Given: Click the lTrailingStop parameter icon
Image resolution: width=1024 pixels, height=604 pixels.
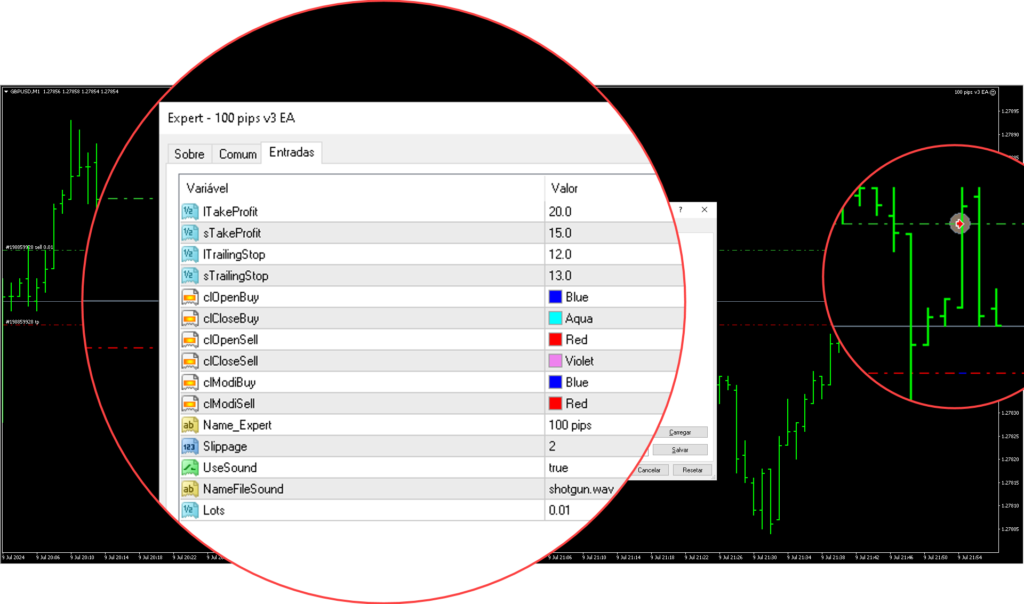Looking at the screenshot, I should 187,254.
